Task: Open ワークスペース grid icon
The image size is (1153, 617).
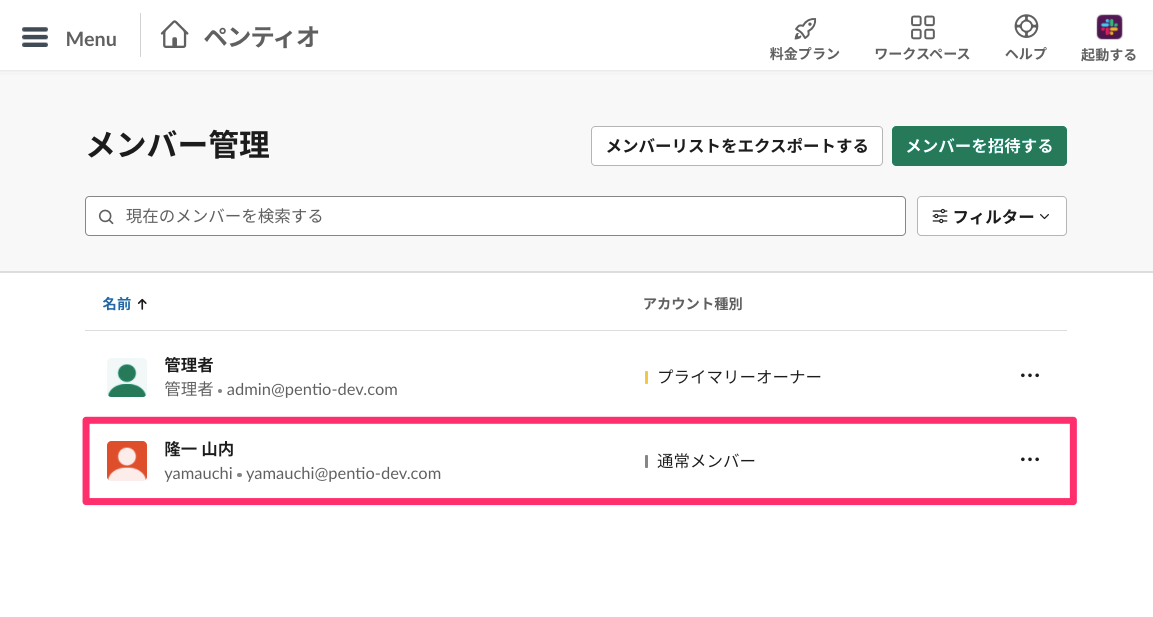Action: click(x=922, y=27)
